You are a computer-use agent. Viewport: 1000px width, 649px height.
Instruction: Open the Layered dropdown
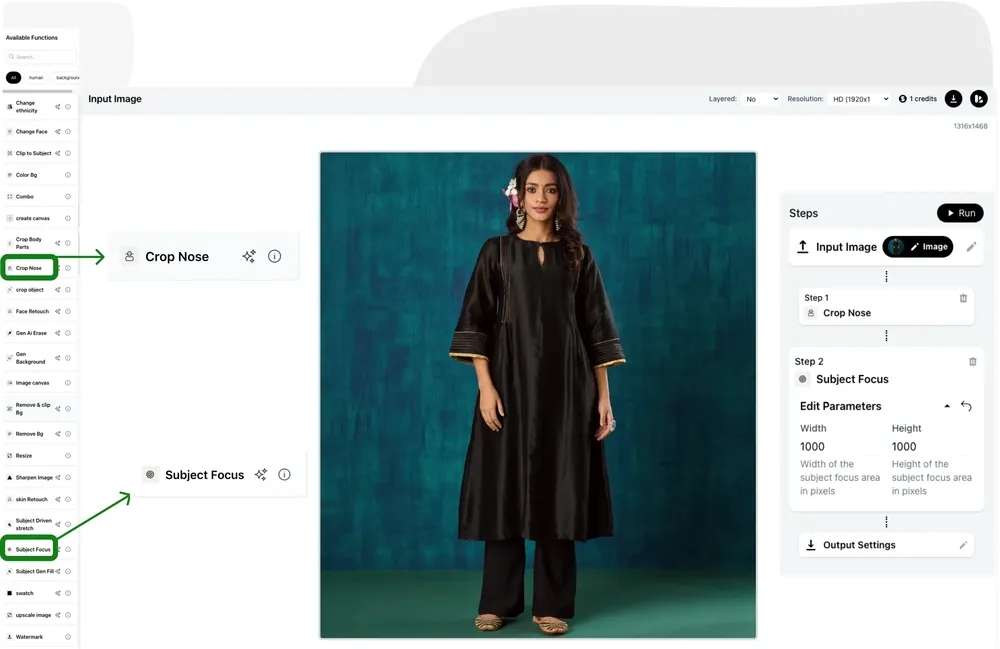tap(761, 99)
